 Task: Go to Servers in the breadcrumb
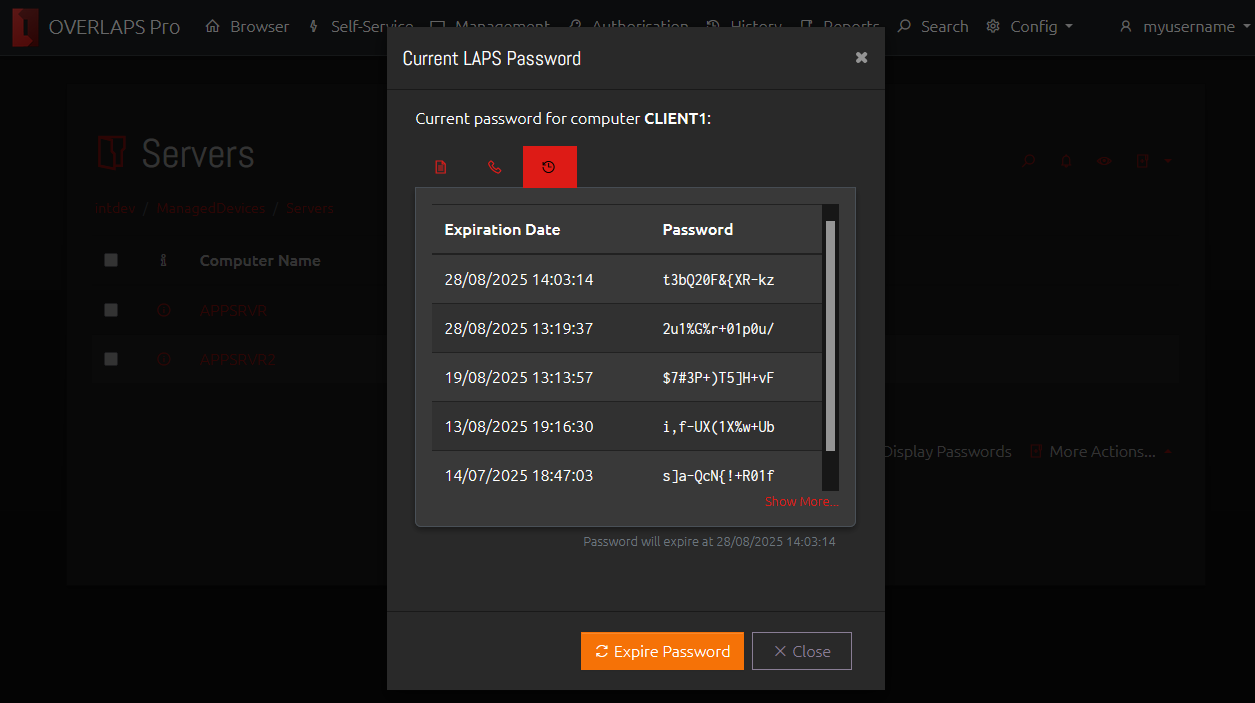(x=311, y=209)
